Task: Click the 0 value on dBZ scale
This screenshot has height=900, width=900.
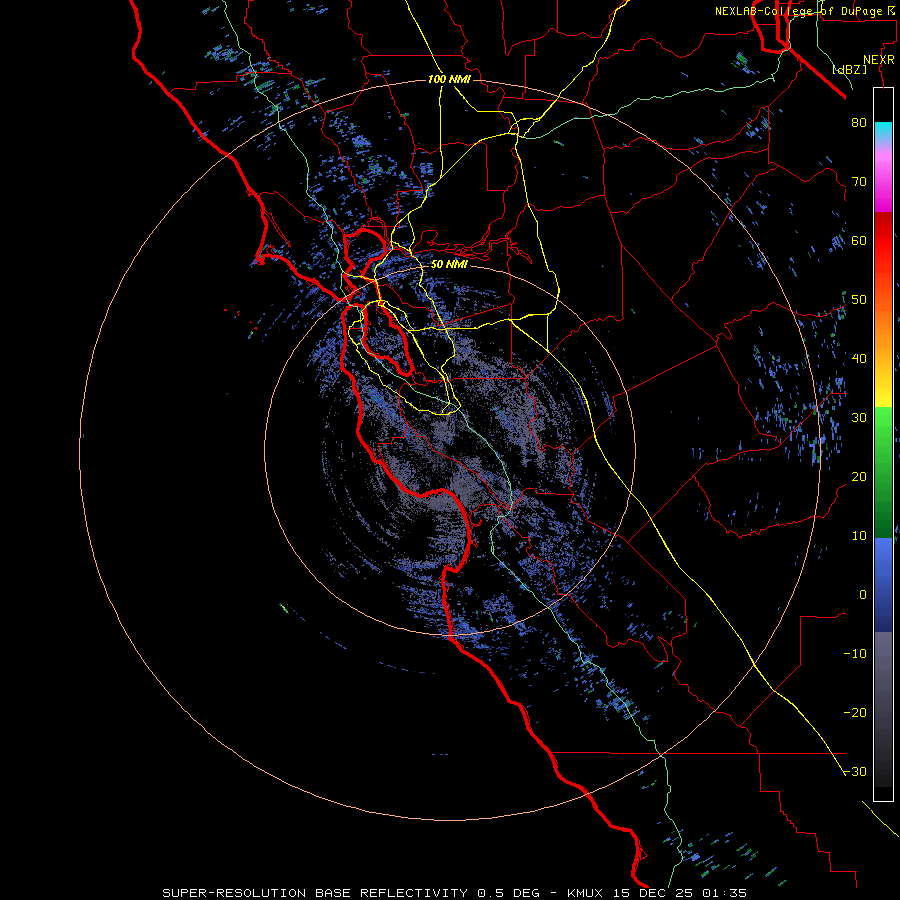Action: [x=863, y=595]
